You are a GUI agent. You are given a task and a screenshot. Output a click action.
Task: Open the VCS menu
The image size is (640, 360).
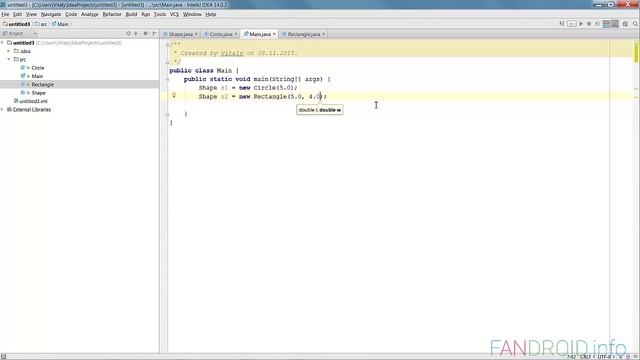tap(174, 14)
